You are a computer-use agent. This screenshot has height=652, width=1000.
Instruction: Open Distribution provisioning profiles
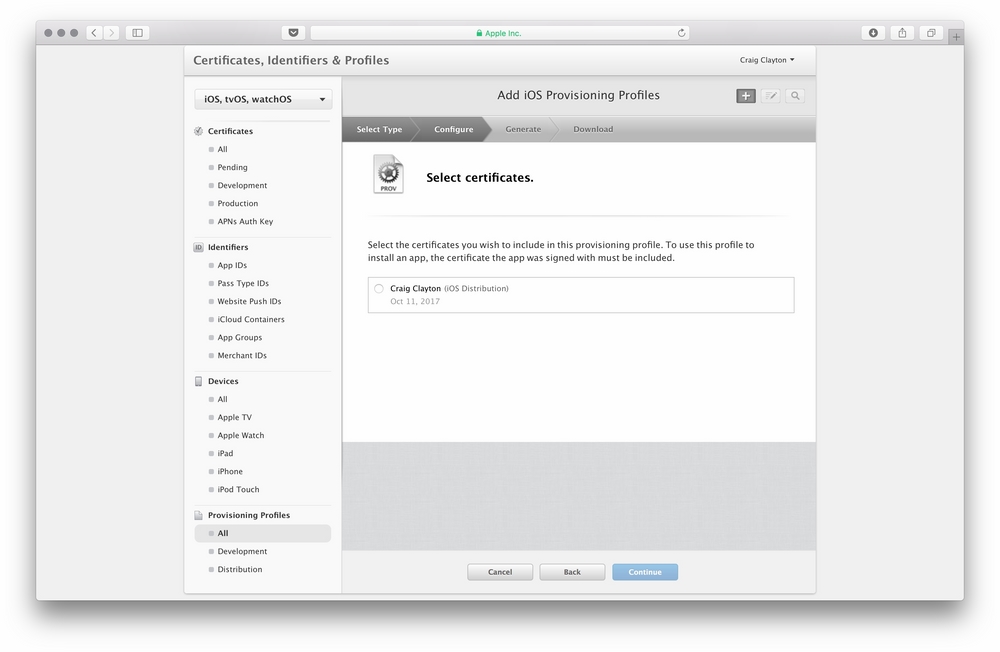pyautogui.click(x=240, y=569)
